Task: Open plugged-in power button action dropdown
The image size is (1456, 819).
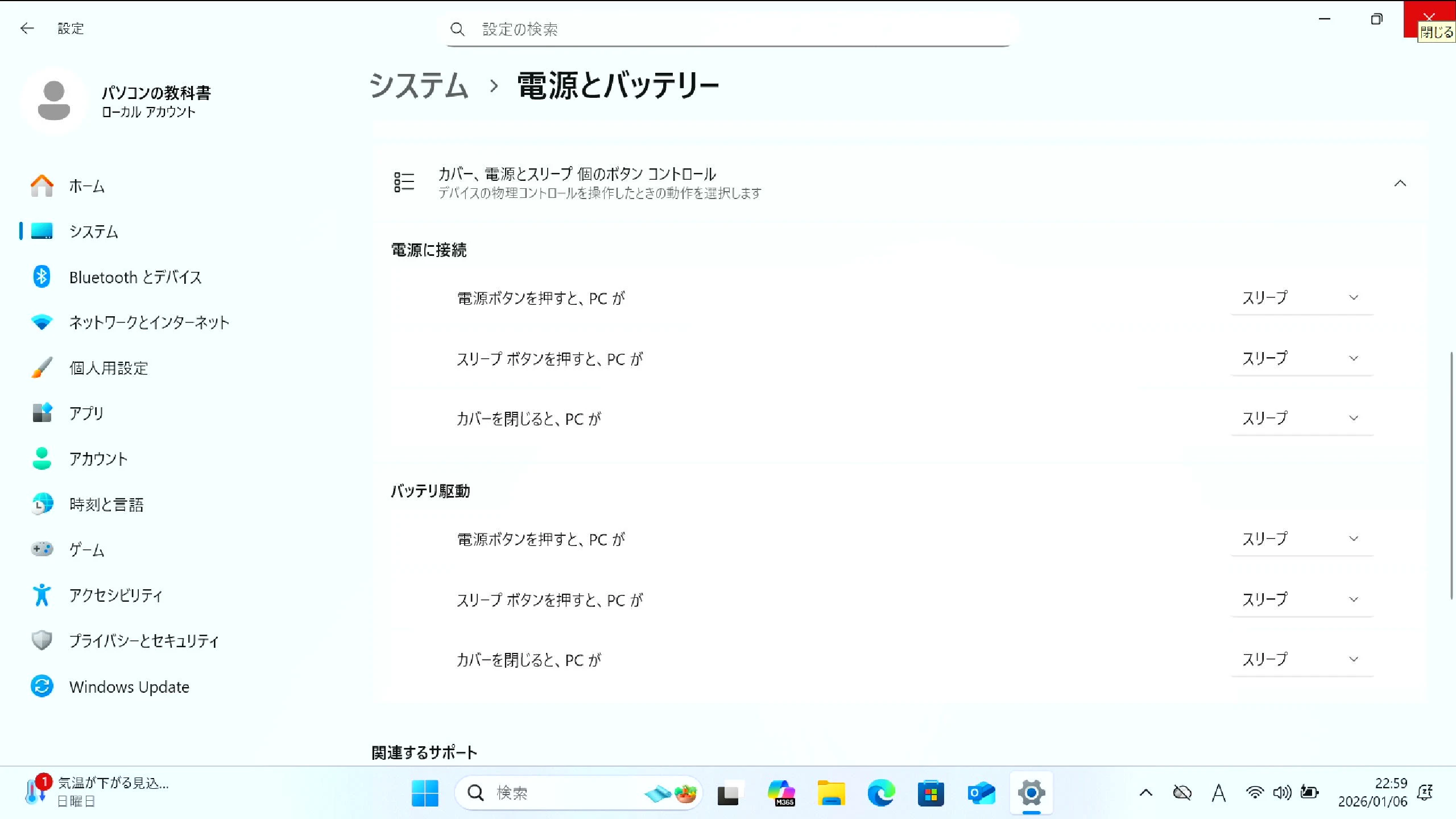Action: click(x=1301, y=297)
